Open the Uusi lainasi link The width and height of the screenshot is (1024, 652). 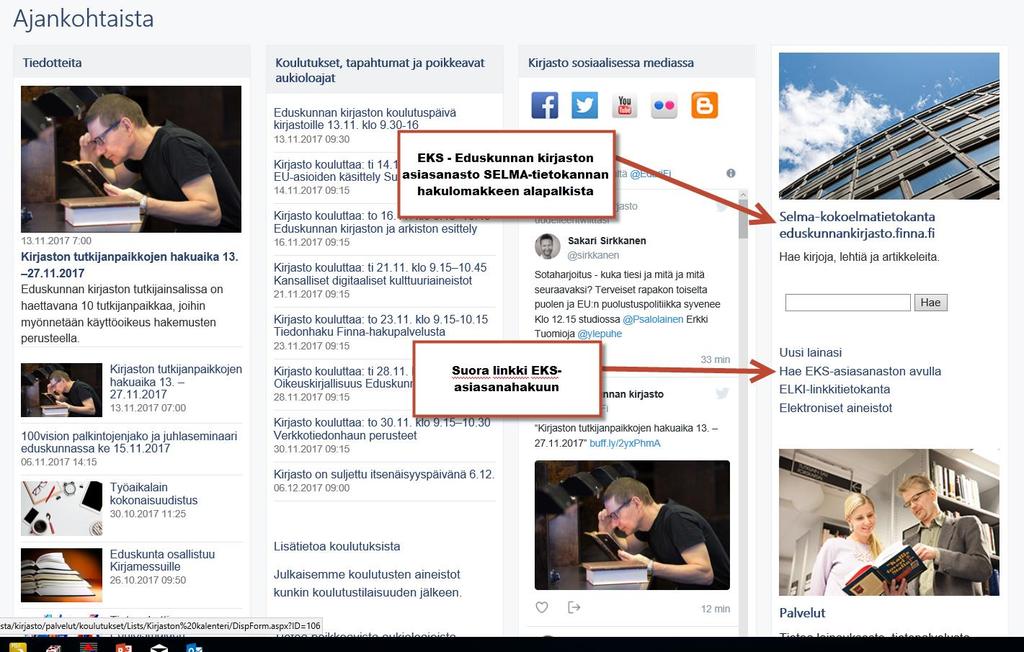pyautogui.click(x=810, y=352)
